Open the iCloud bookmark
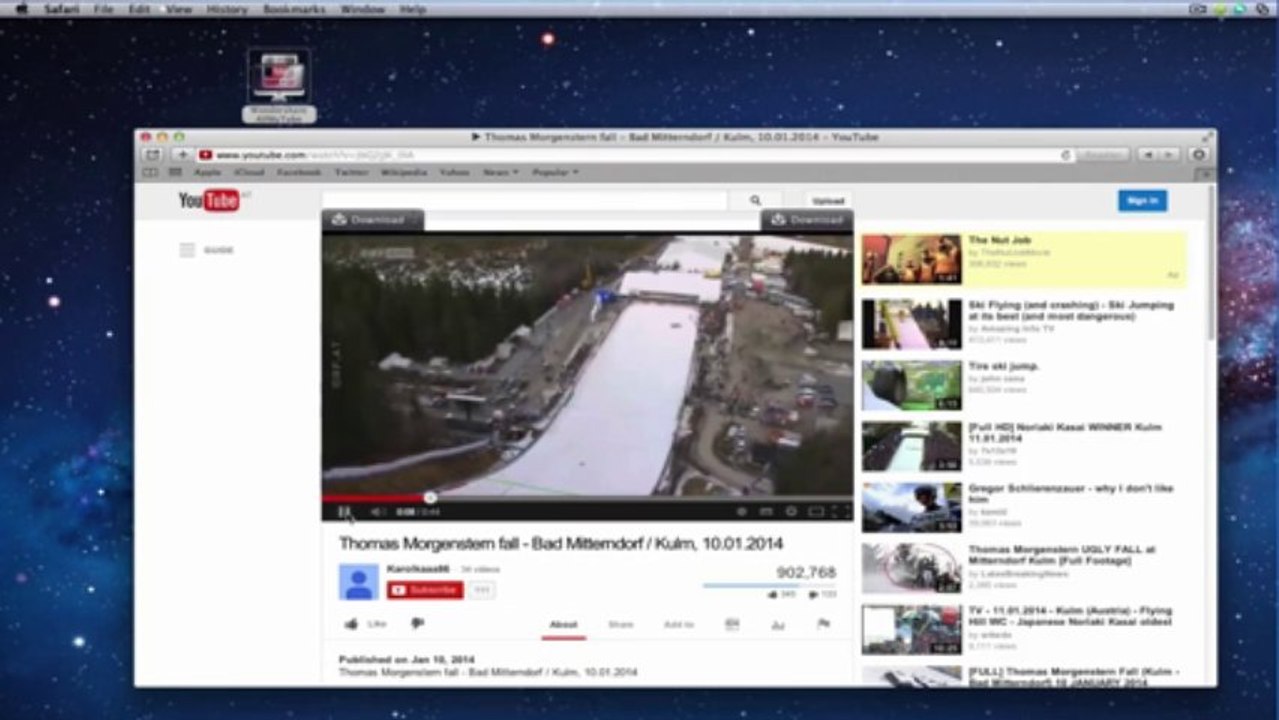1279x720 pixels. click(x=249, y=172)
